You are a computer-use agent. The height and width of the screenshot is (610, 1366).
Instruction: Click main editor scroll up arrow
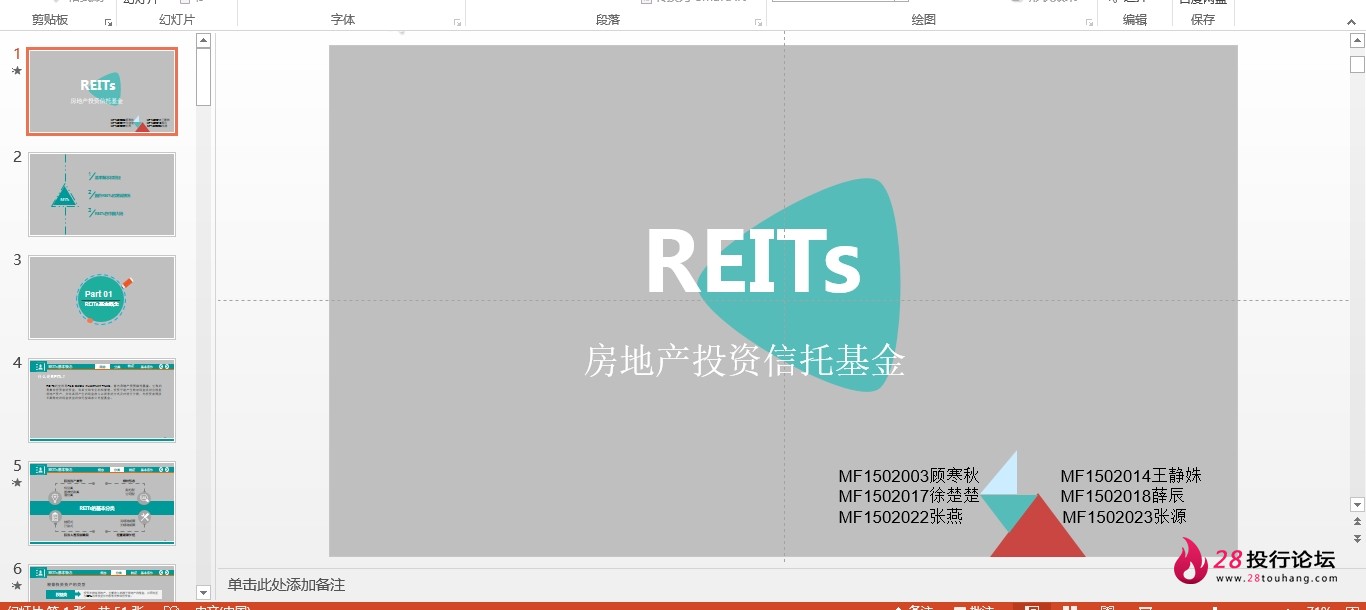pos(1357,40)
